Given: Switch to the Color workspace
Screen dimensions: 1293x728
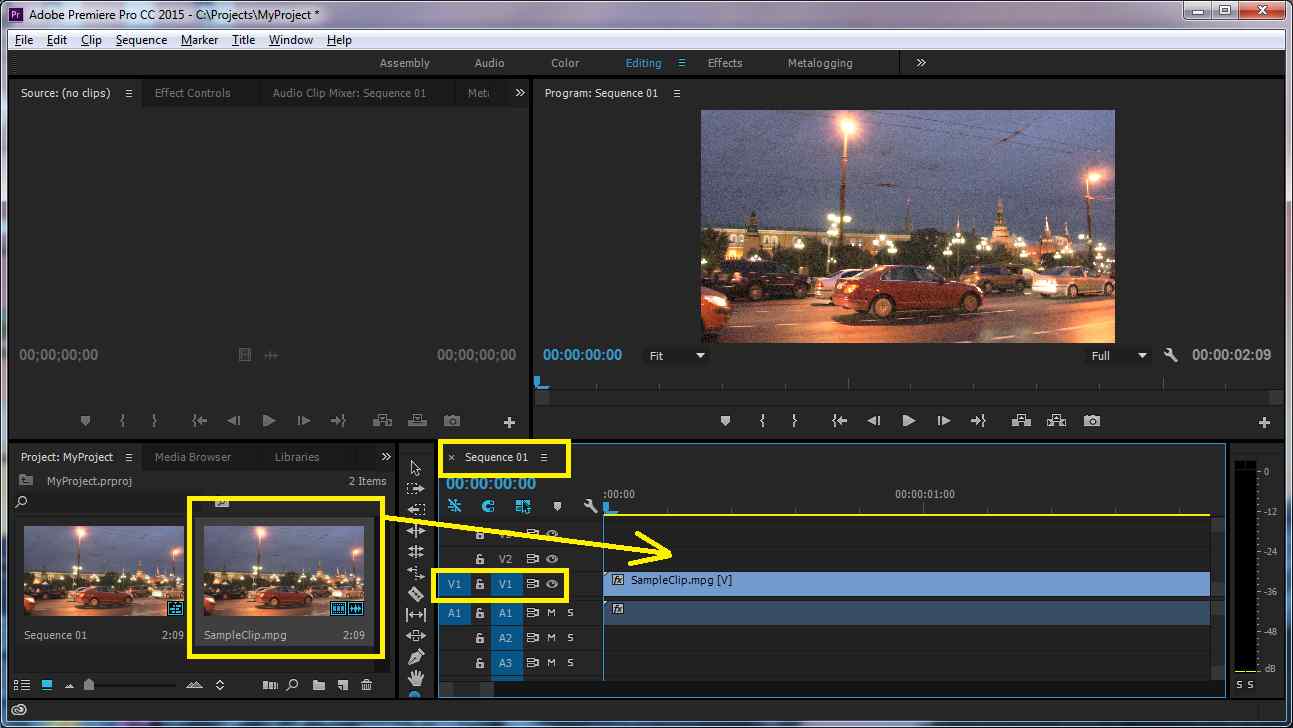Looking at the screenshot, I should 565,63.
